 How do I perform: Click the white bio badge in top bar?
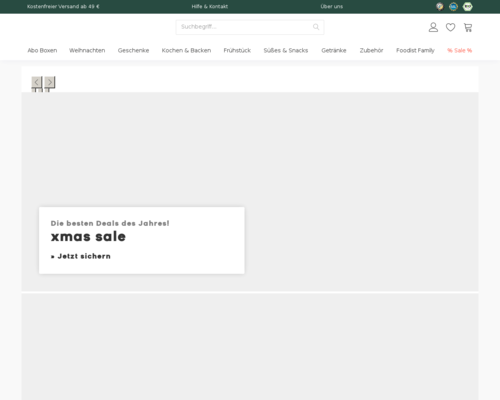468,7
